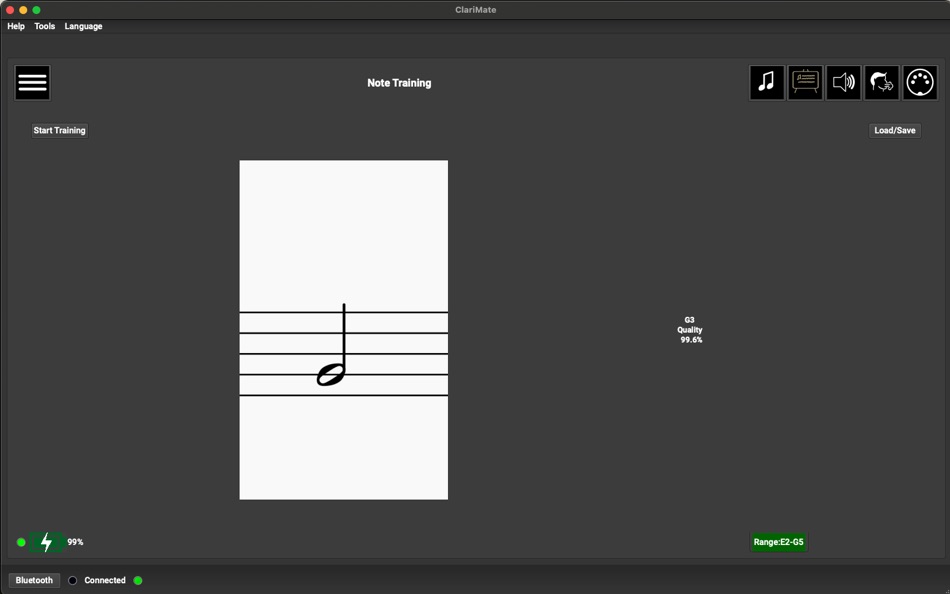Screen dimensions: 950x594
Task: Minimize the window with the yellow button
Action: point(23,10)
